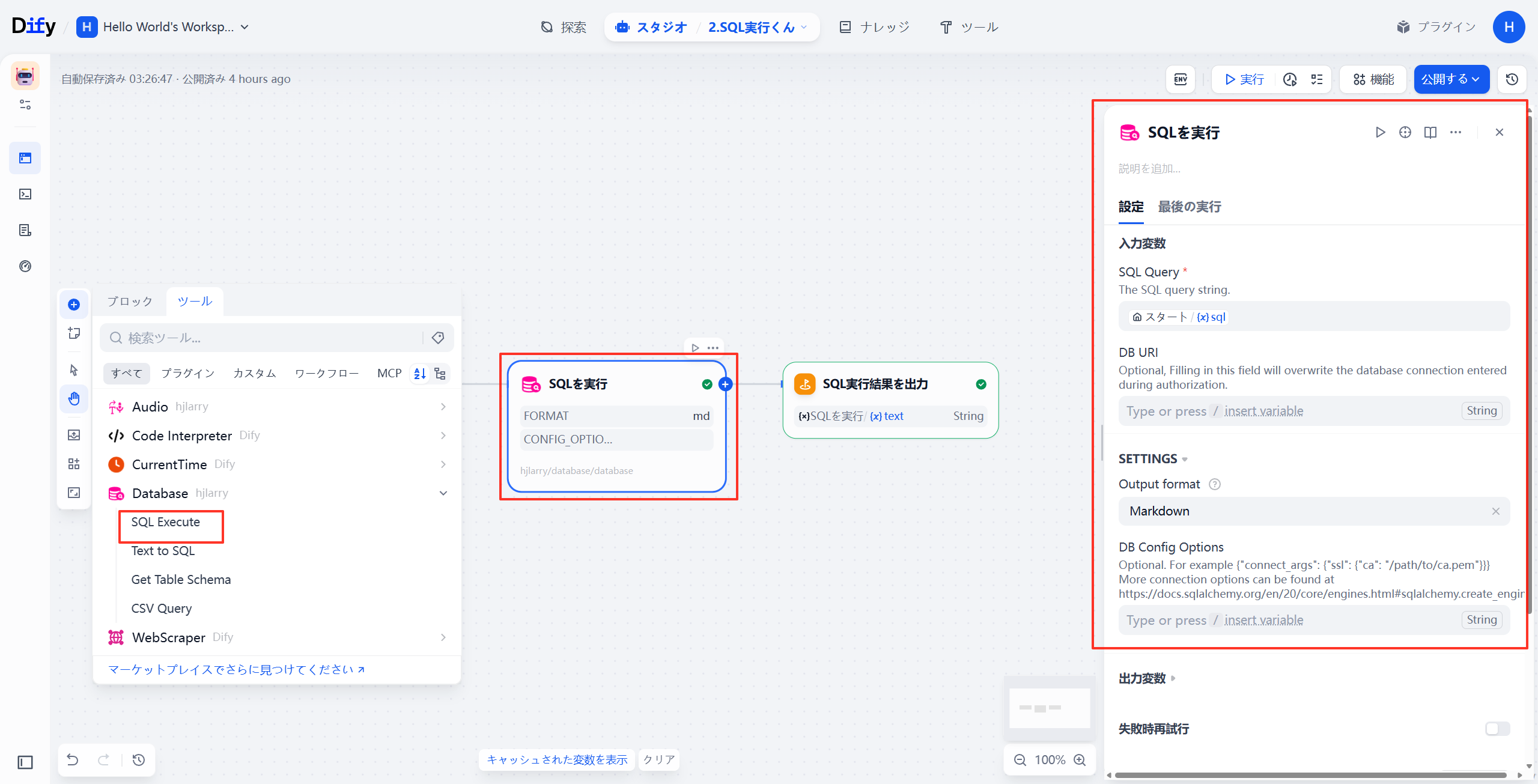
Task: Open the マーケットプレイス link at panel bottom
Action: pyautogui.click(x=234, y=669)
